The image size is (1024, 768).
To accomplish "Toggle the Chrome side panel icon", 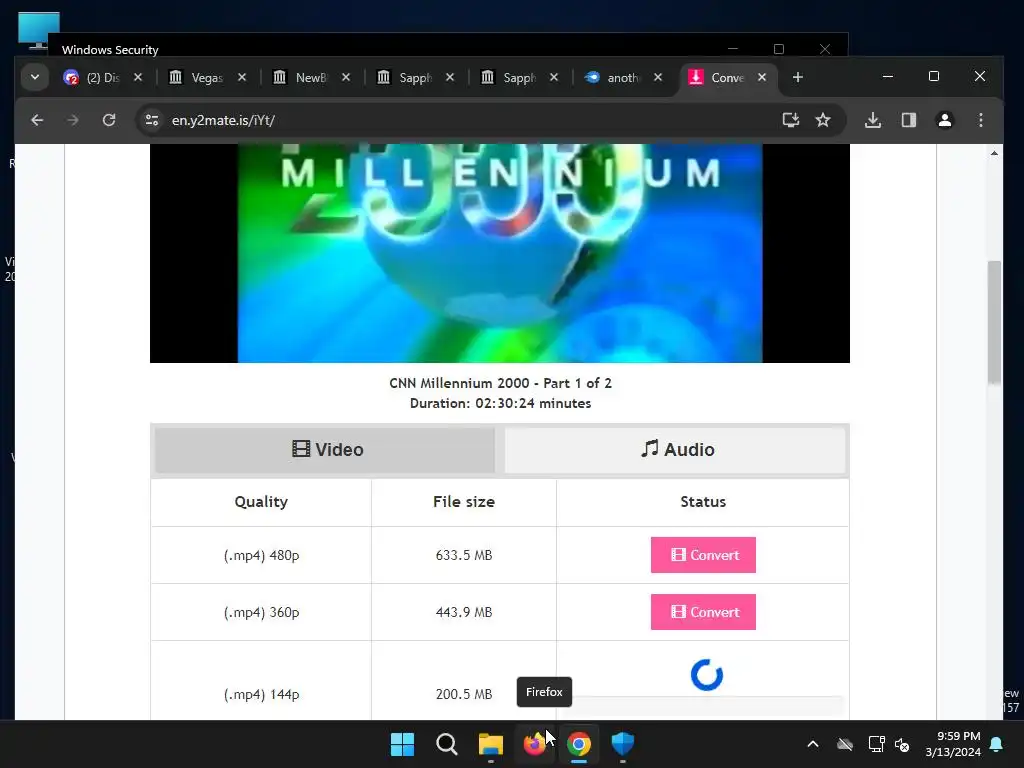I will click(909, 120).
